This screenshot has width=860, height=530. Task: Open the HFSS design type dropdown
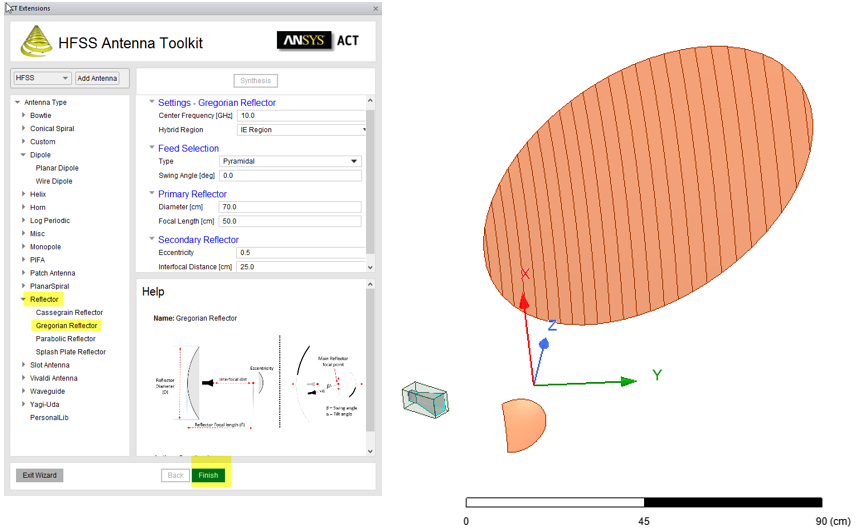click(x=42, y=78)
